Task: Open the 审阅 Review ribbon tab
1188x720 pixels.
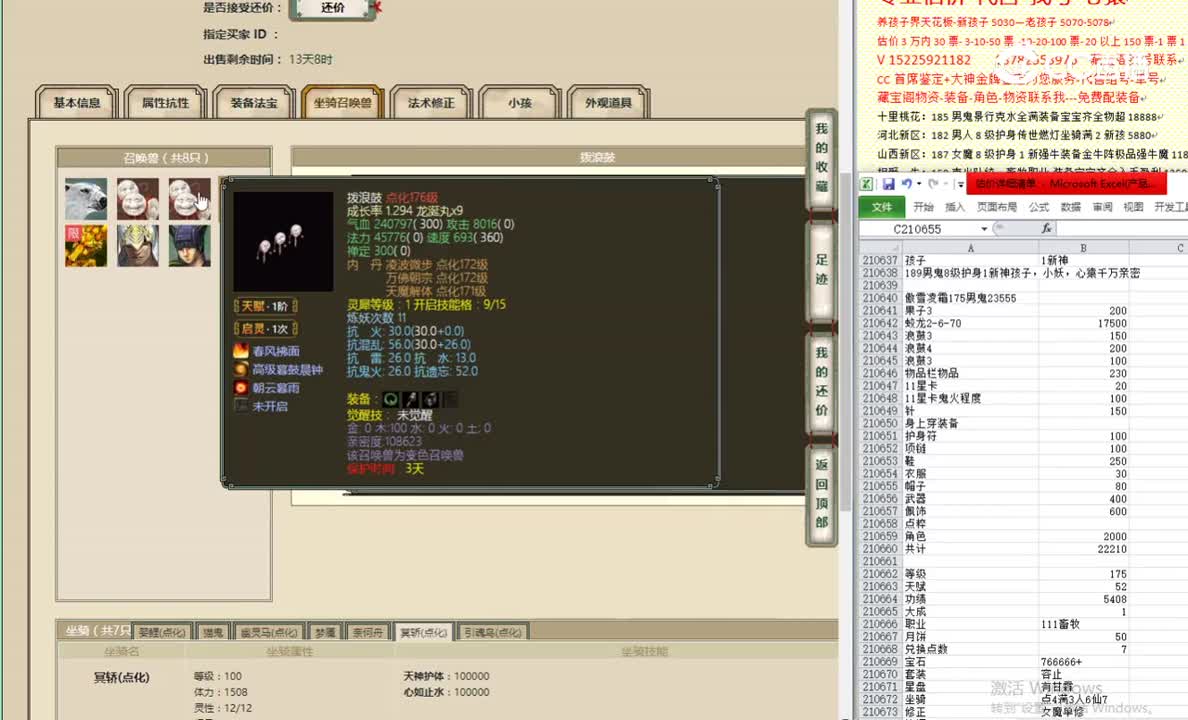Action: coord(1102,207)
